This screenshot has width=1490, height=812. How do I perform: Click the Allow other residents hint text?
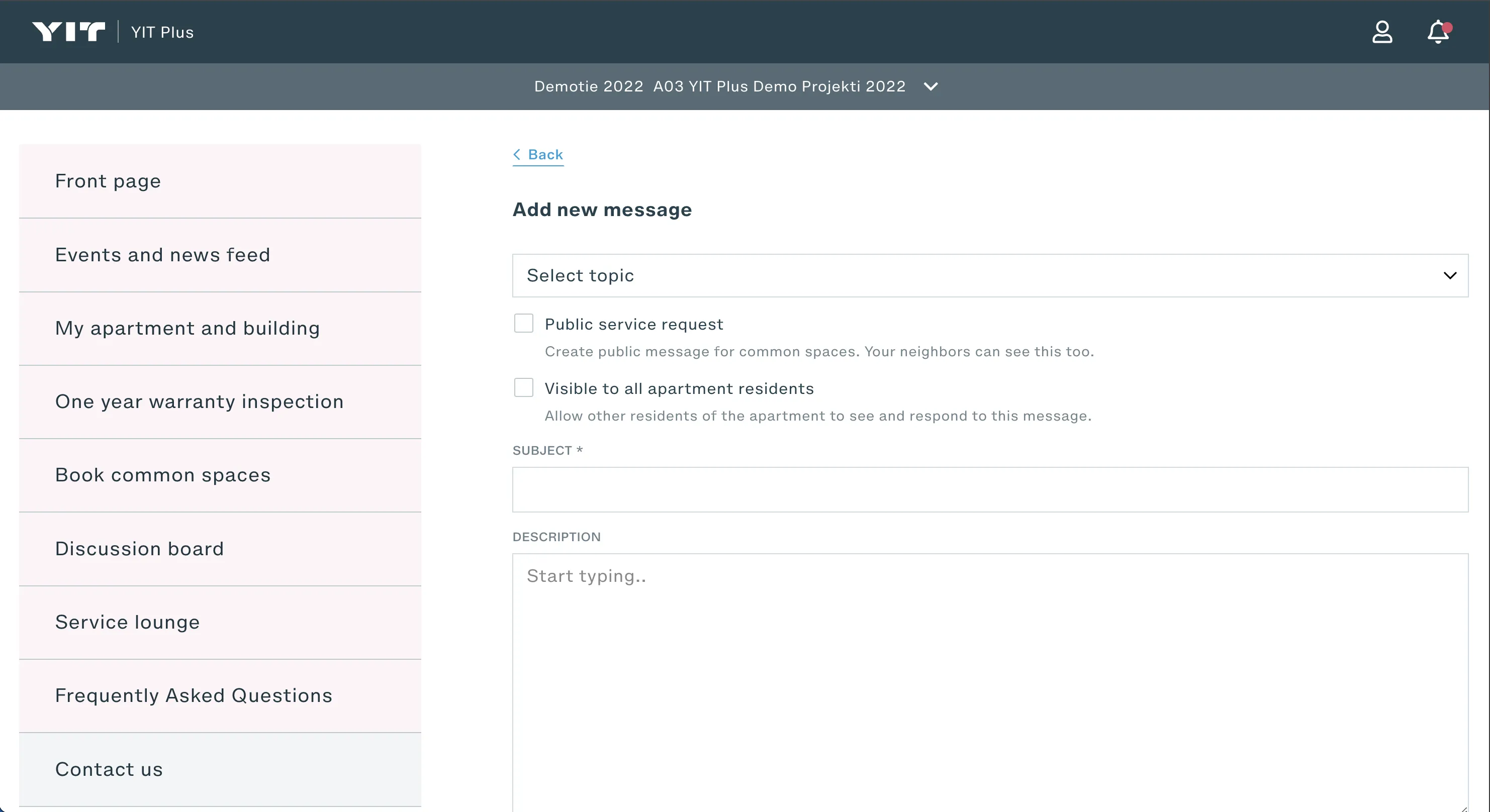[818, 416]
